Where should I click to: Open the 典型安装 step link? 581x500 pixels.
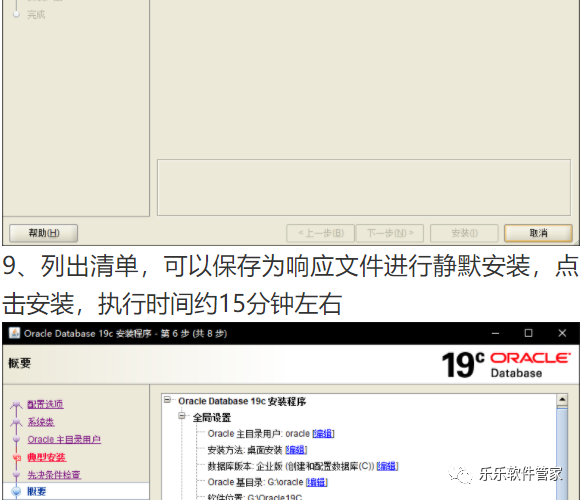click(x=47, y=457)
